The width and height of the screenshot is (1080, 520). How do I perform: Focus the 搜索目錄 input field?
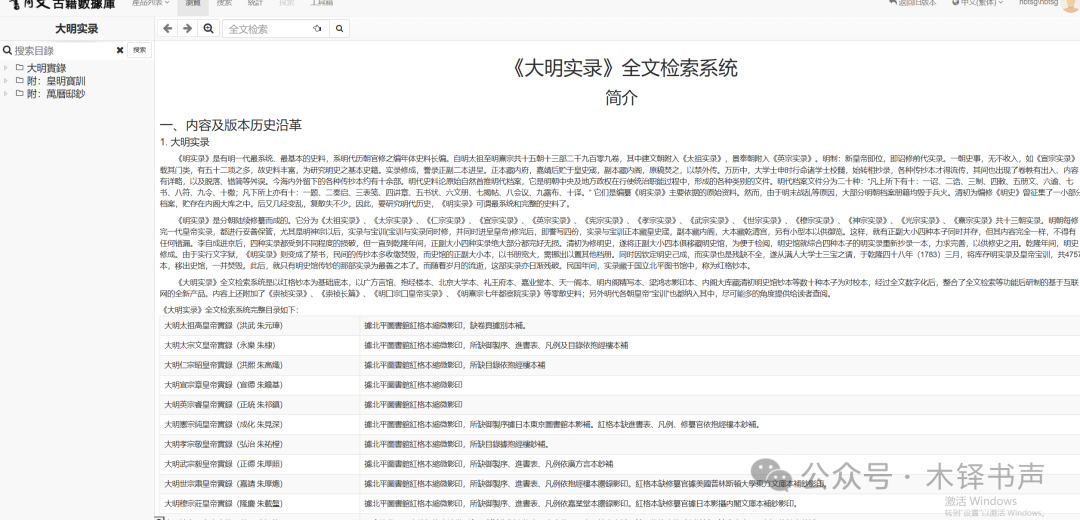coord(63,50)
